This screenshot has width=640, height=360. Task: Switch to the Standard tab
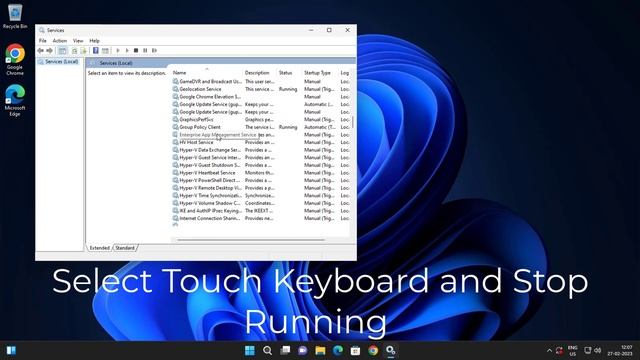coord(125,248)
